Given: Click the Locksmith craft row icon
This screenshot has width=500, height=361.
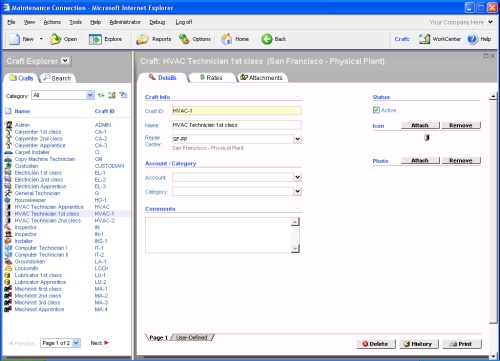Looking at the screenshot, I should point(8,268).
